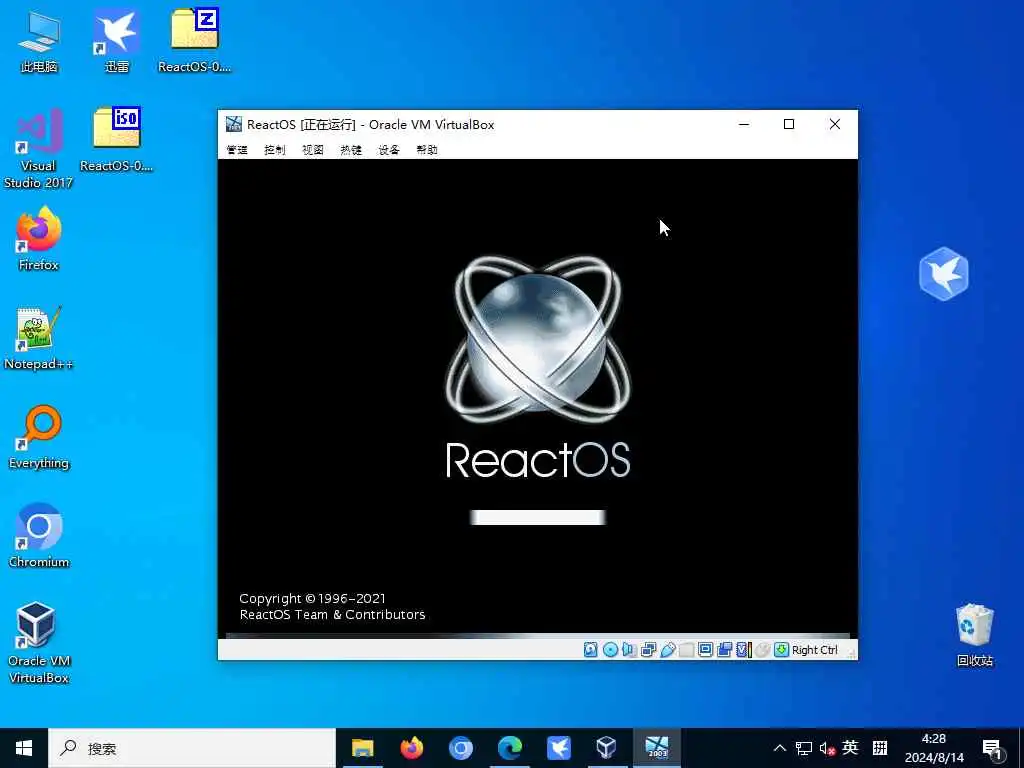Open the 帮助 menu in VirtualBox
The width and height of the screenshot is (1024, 768).
[x=426, y=150]
